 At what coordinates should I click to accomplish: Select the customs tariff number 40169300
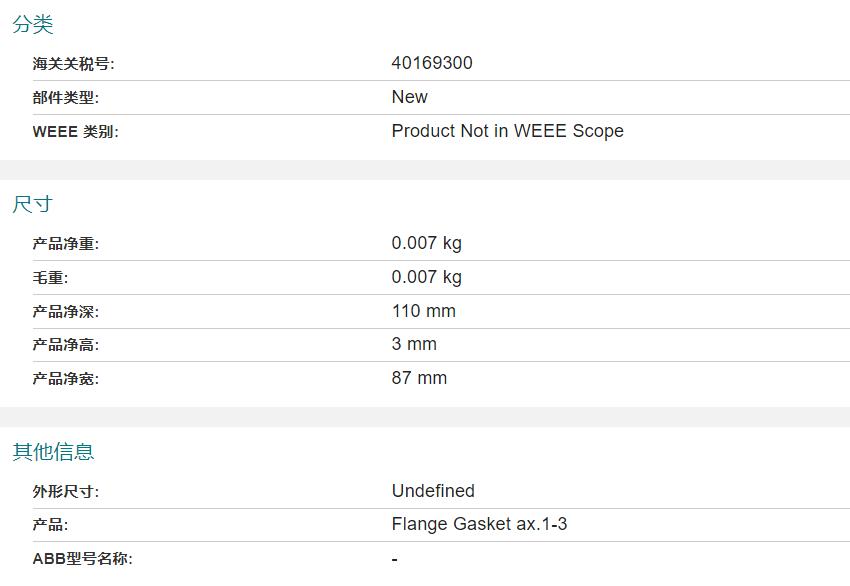coord(432,63)
